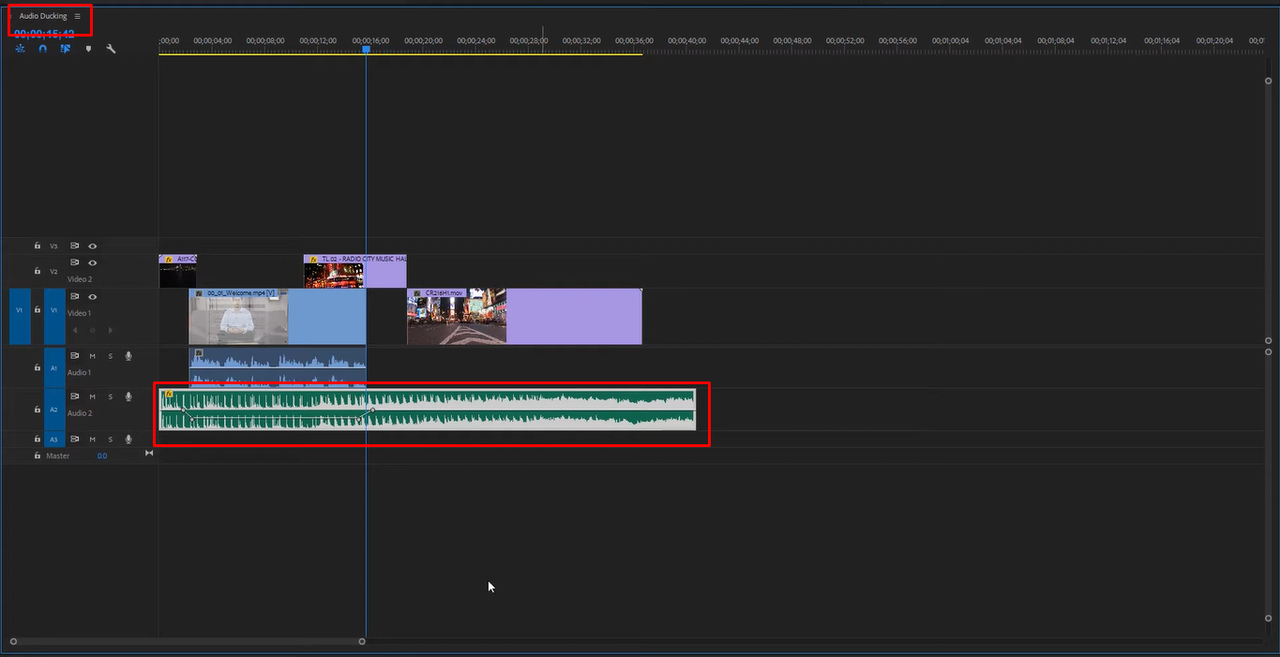Toggle sync lock for Audio 2
Screen dimensions: 1280x657
pos(74,397)
